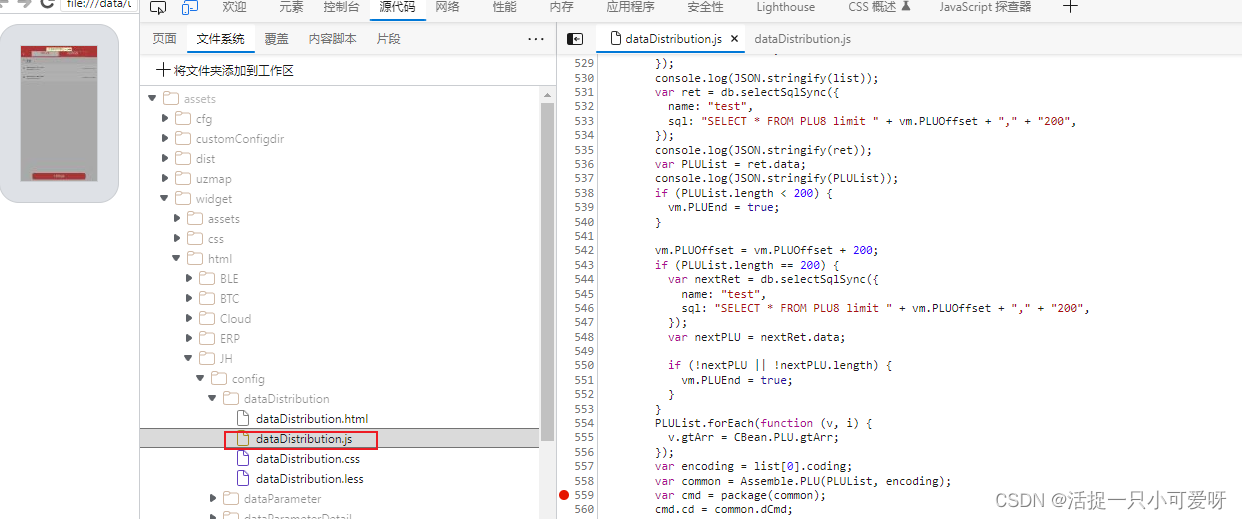Click the file icon of dataDistribution.html
Image resolution: width=1242 pixels, height=519 pixels.
click(x=242, y=418)
